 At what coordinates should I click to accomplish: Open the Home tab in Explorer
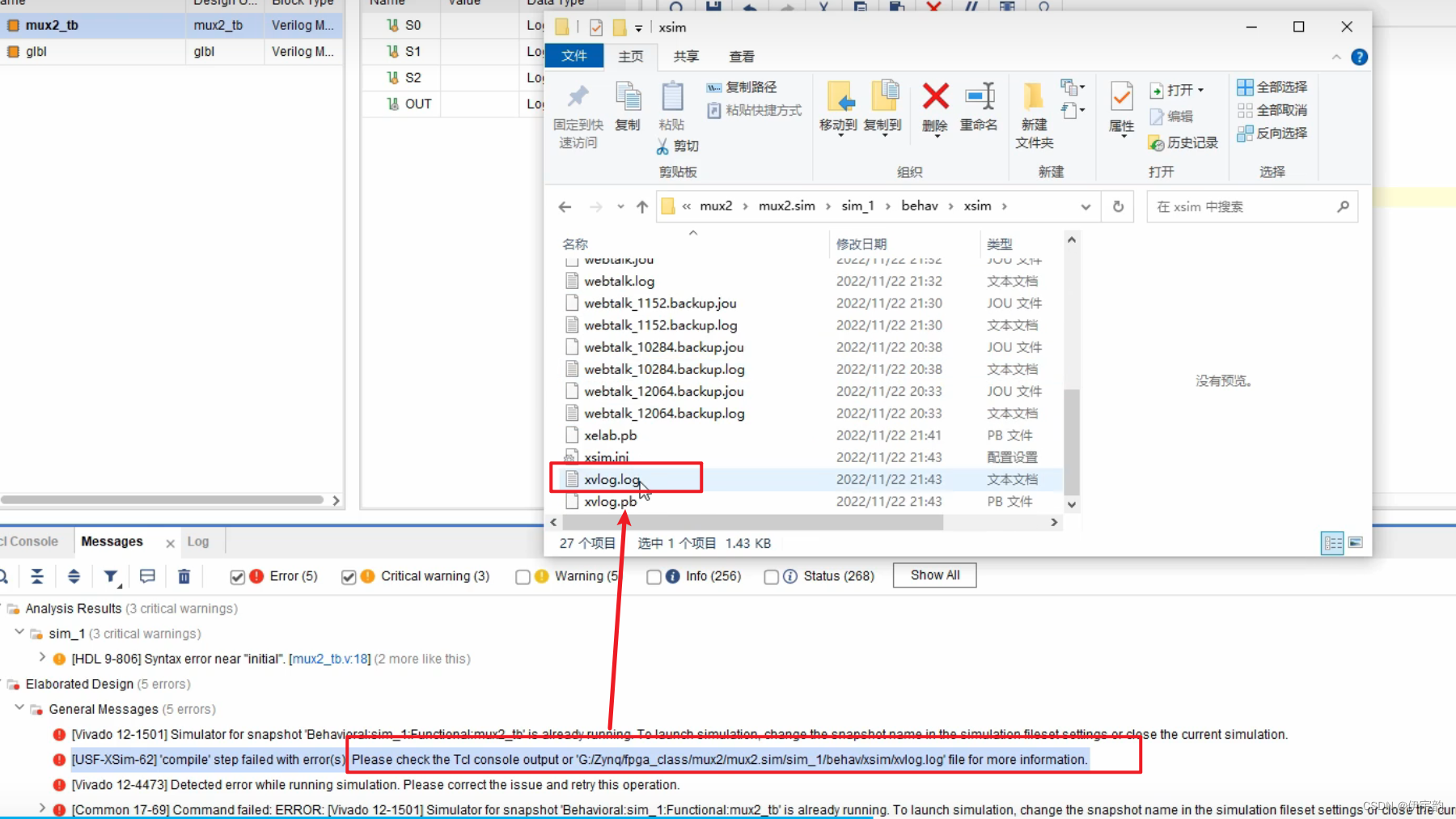coord(631,56)
